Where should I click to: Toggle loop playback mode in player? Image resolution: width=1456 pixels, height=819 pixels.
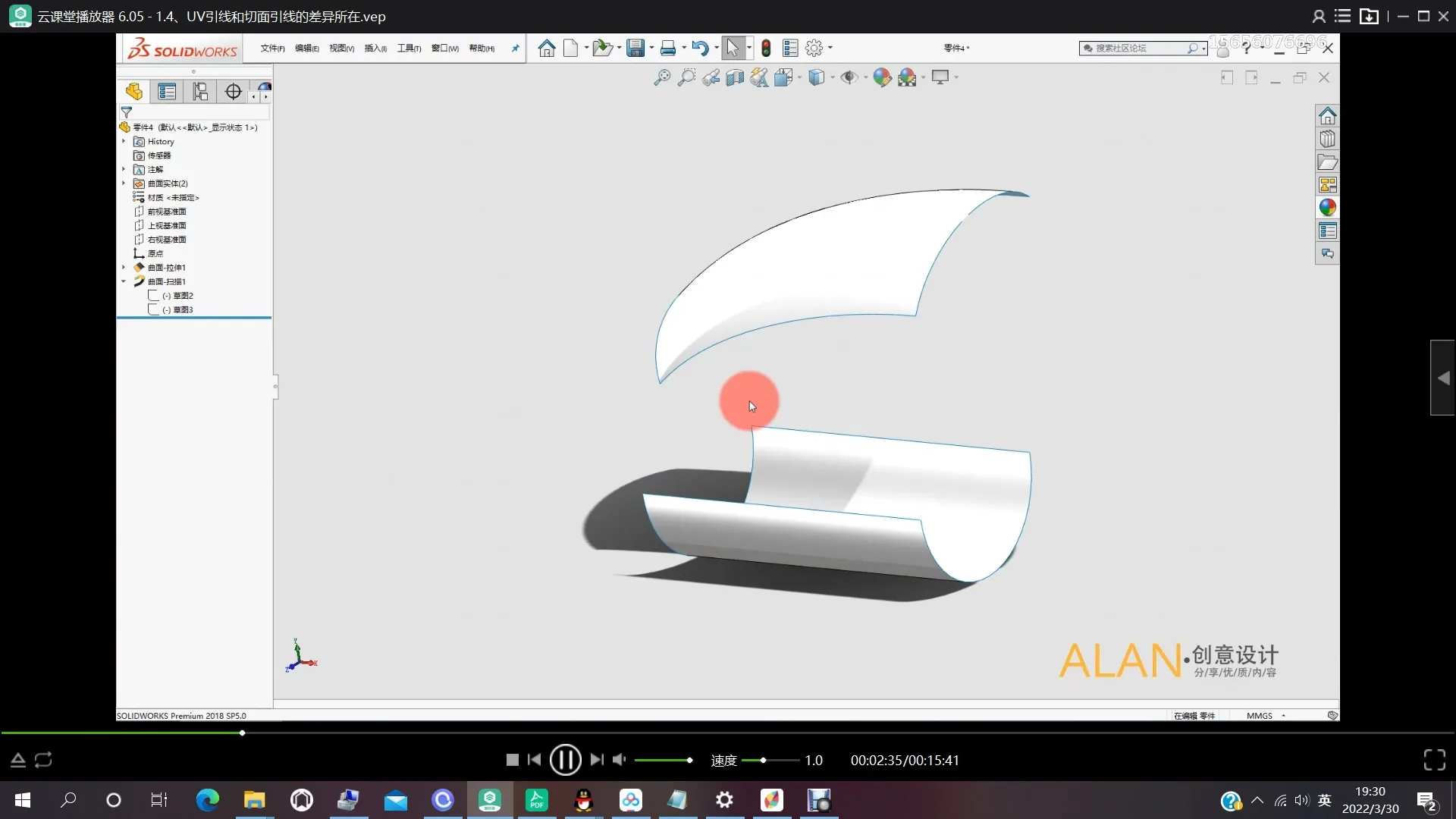(x=43, y=760)
